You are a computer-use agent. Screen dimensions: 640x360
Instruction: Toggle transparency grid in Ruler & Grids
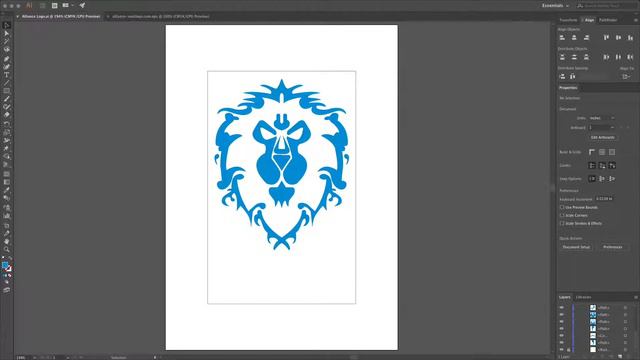pyautogui.click(x=612, y=152)
